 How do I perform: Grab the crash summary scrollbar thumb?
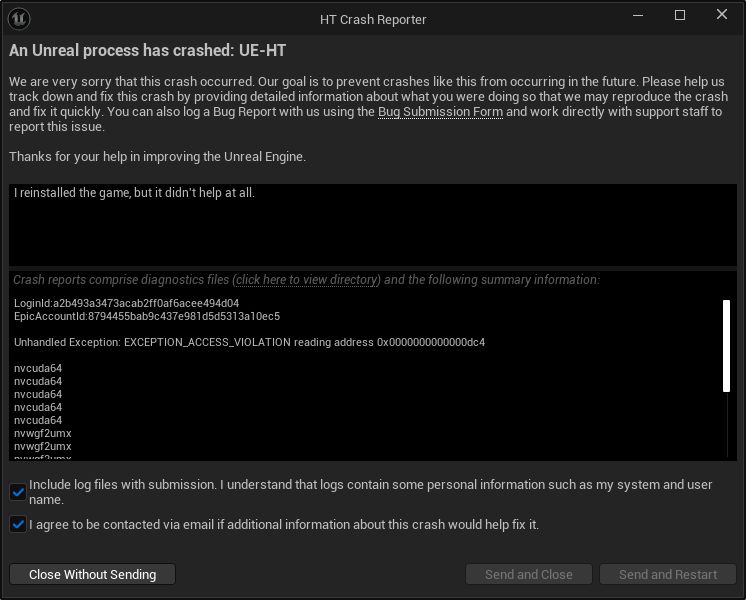pos(726,346)
